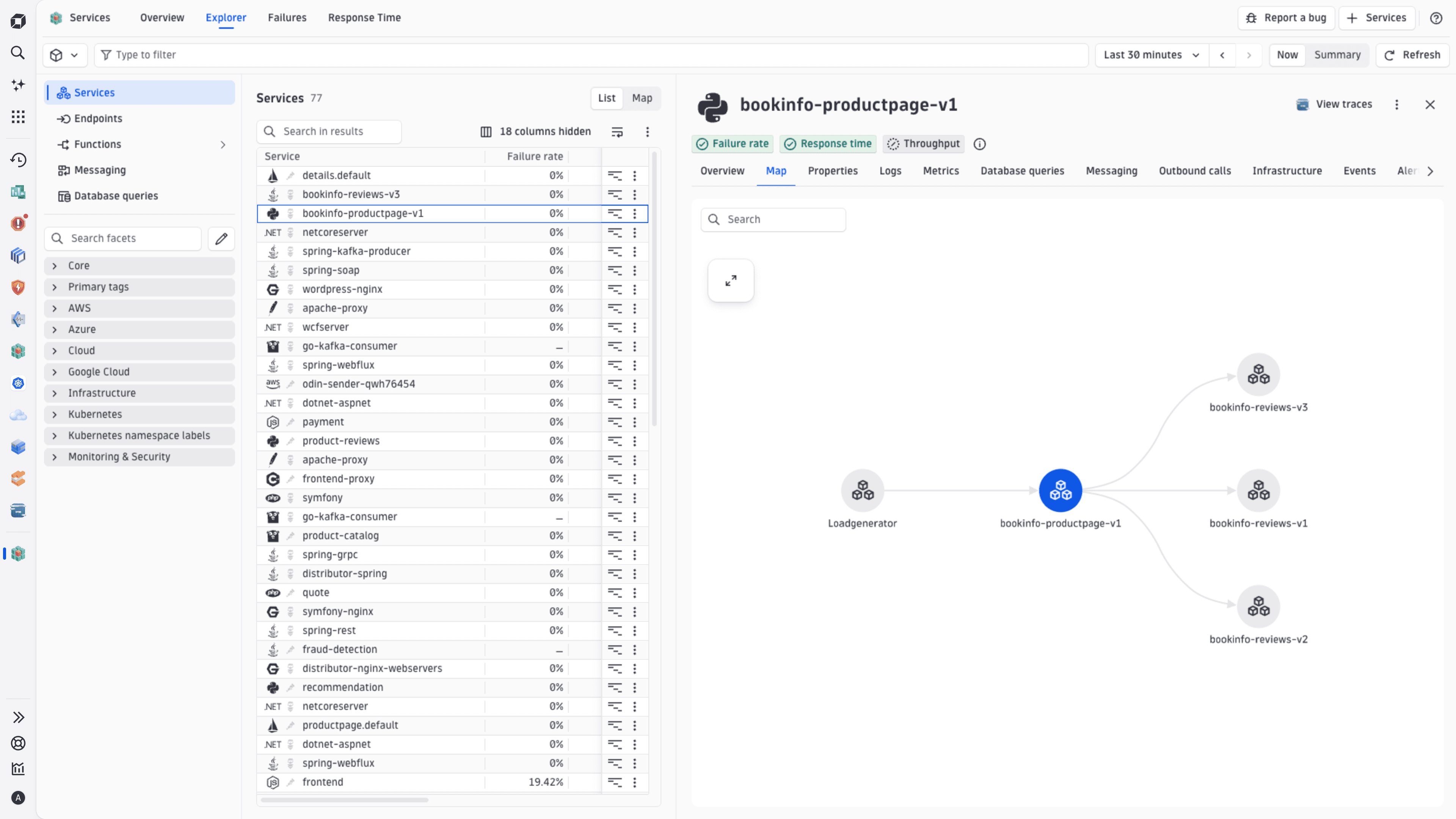Open Database queries in left navigation
1456x819 pixels.
[140, 196]
